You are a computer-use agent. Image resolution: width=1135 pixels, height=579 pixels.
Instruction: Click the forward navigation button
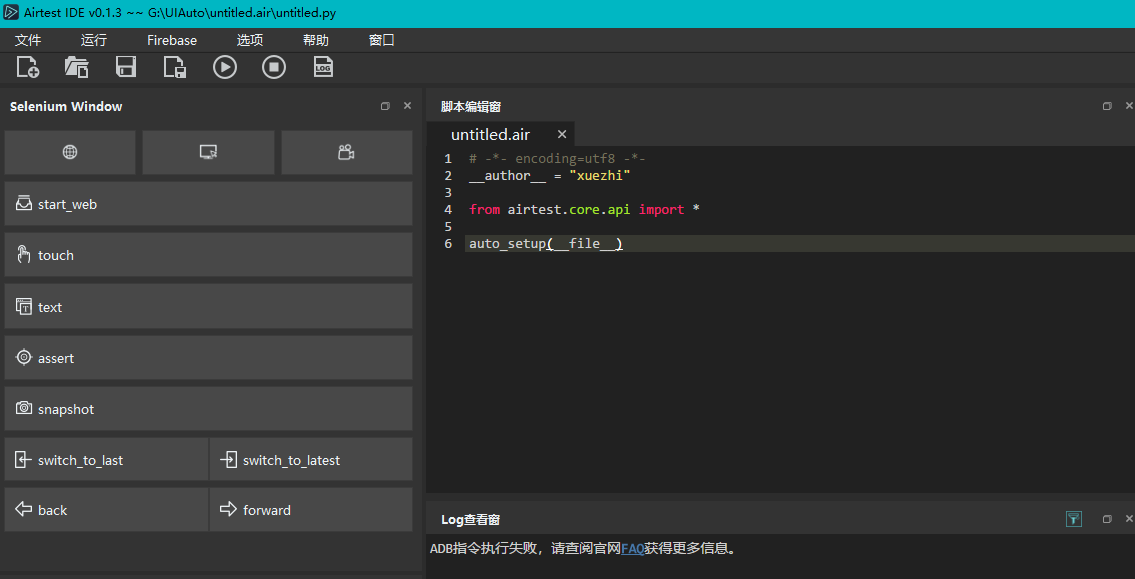[311, 510]
